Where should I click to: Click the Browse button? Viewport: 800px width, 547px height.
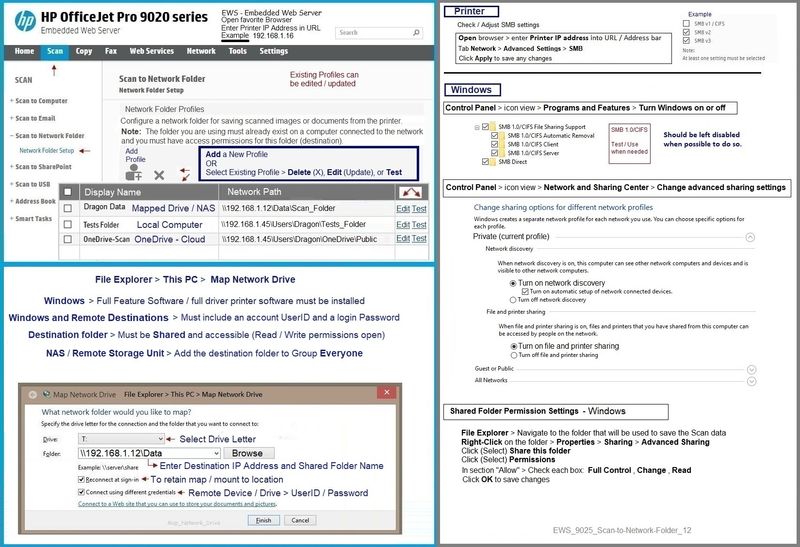click(x=247, y=453)
